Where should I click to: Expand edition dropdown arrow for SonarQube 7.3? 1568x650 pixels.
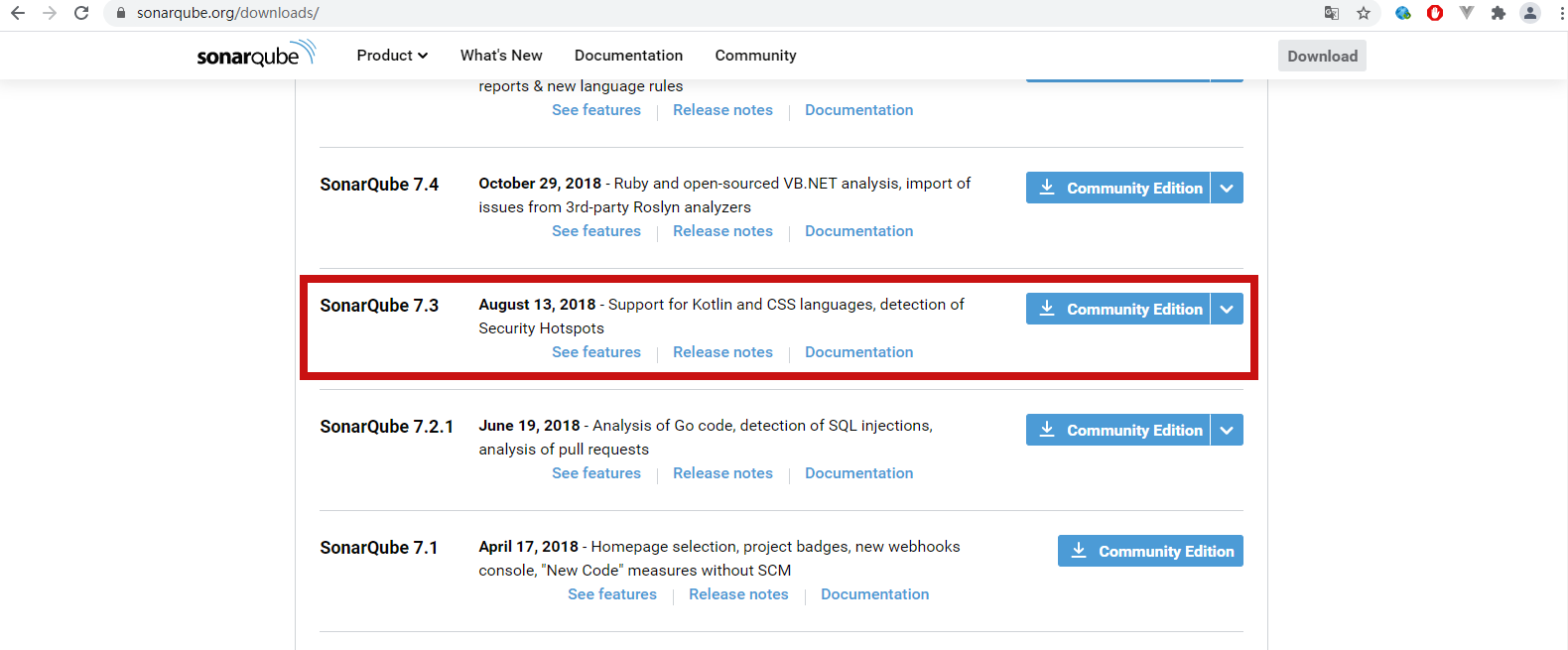(1227, 310)
